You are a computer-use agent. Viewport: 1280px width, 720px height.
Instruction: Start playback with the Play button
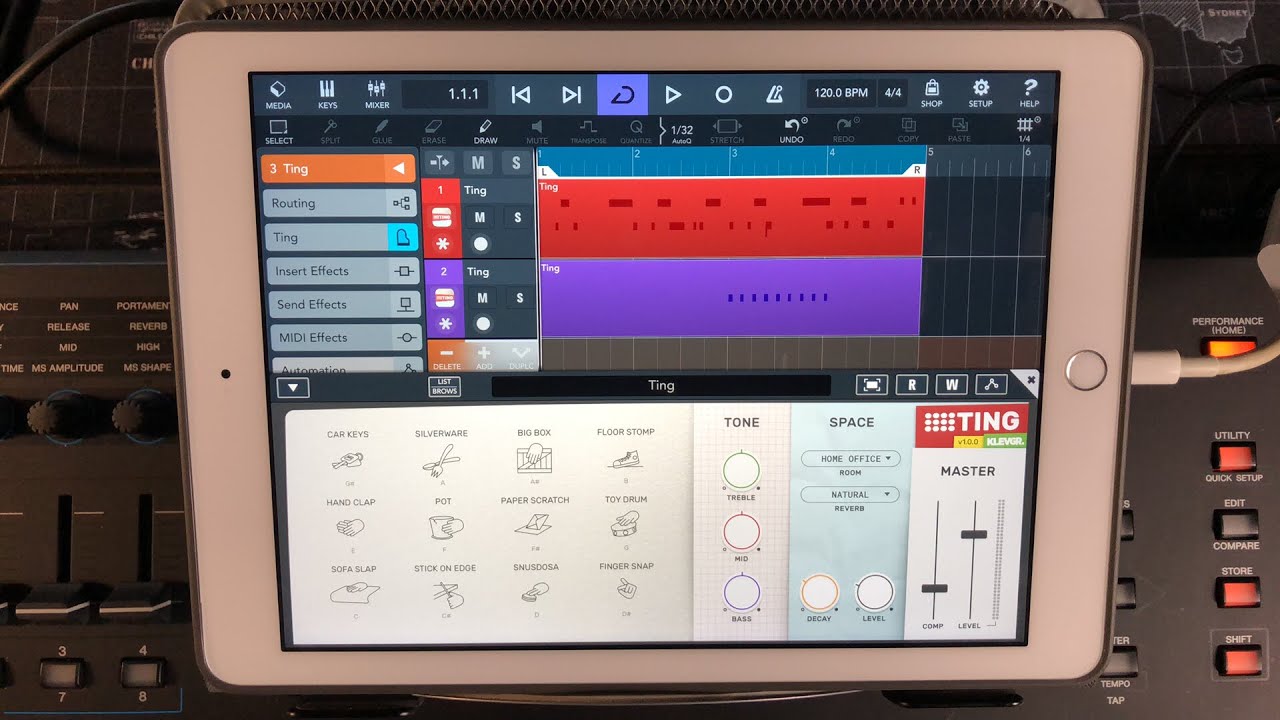pos(673,95)
